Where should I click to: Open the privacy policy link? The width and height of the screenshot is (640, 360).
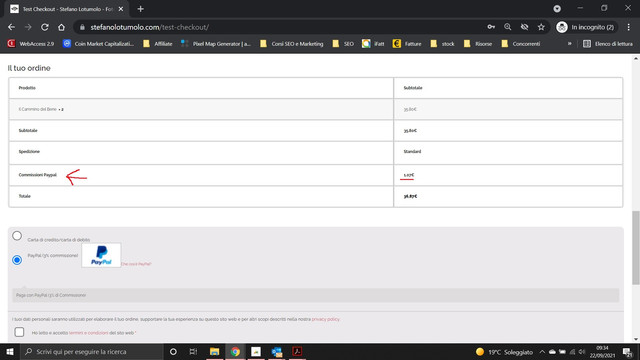point(326,319)
